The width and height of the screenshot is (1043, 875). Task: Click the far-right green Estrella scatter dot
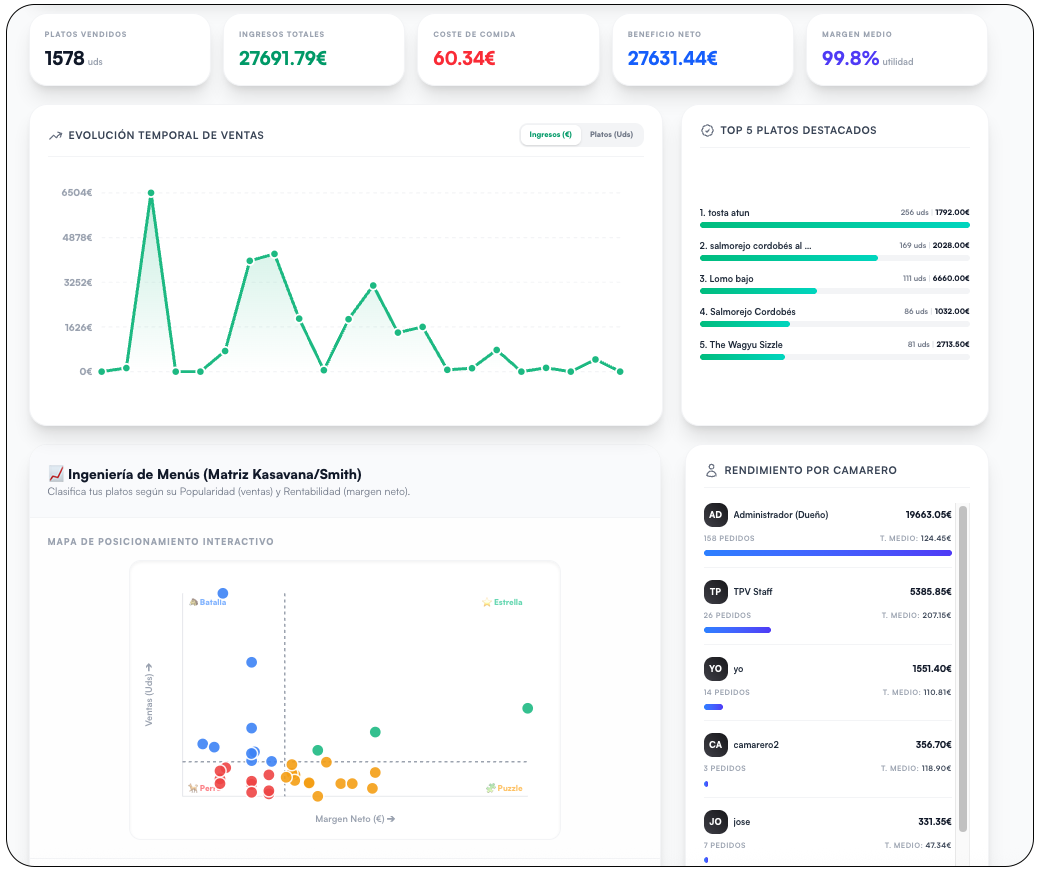coord(527,709)
